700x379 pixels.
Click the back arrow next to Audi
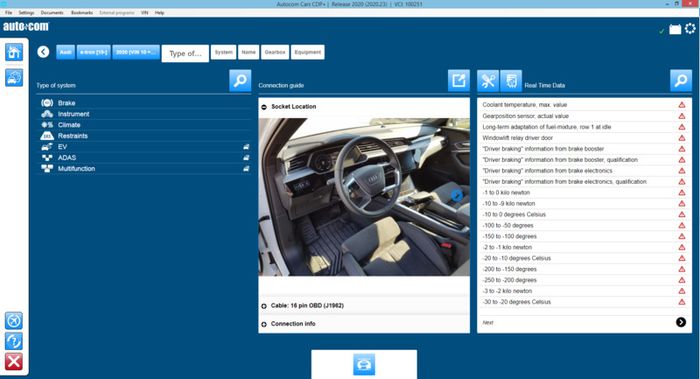coord(43,52)
